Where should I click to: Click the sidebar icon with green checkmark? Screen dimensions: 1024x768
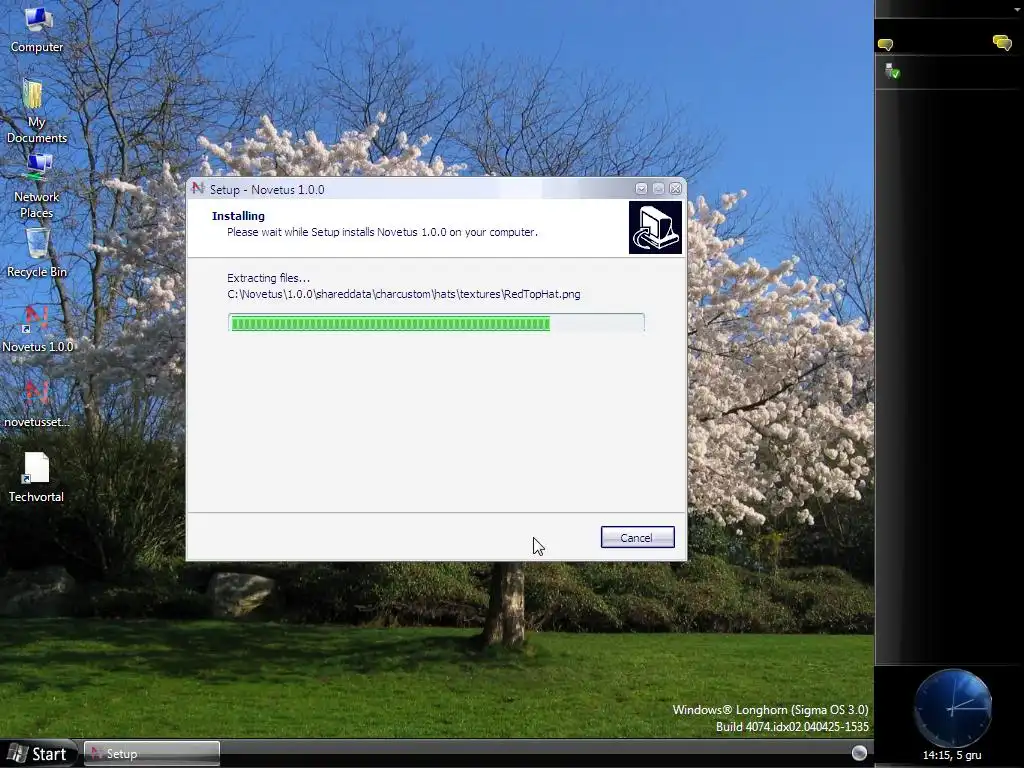[892, 71]
